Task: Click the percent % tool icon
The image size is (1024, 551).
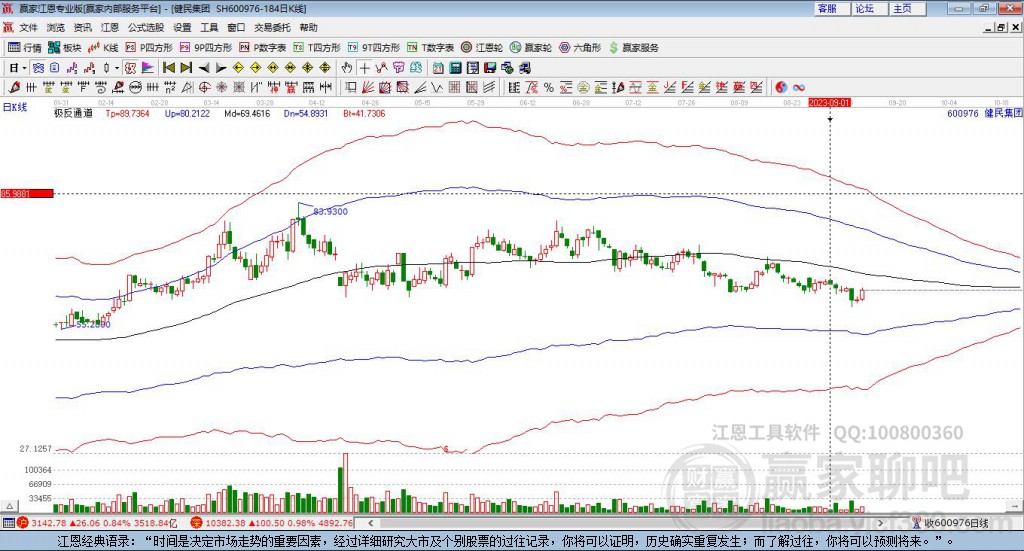Action: pos(549,87)
